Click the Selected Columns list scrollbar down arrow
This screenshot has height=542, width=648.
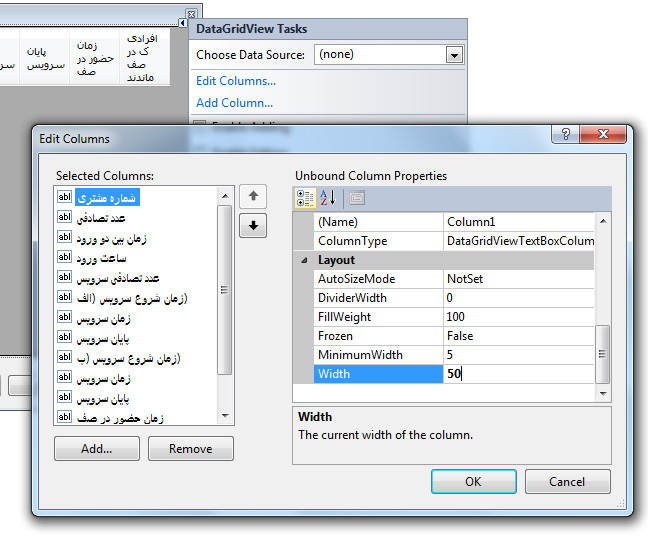pyautogui.click(x=225, y=415)
